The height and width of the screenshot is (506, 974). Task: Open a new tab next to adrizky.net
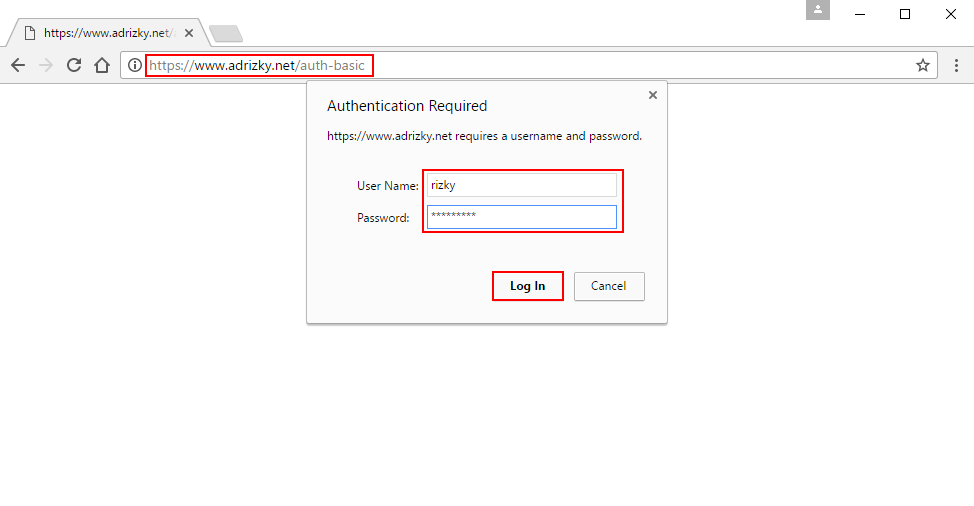tap(226, 34)
